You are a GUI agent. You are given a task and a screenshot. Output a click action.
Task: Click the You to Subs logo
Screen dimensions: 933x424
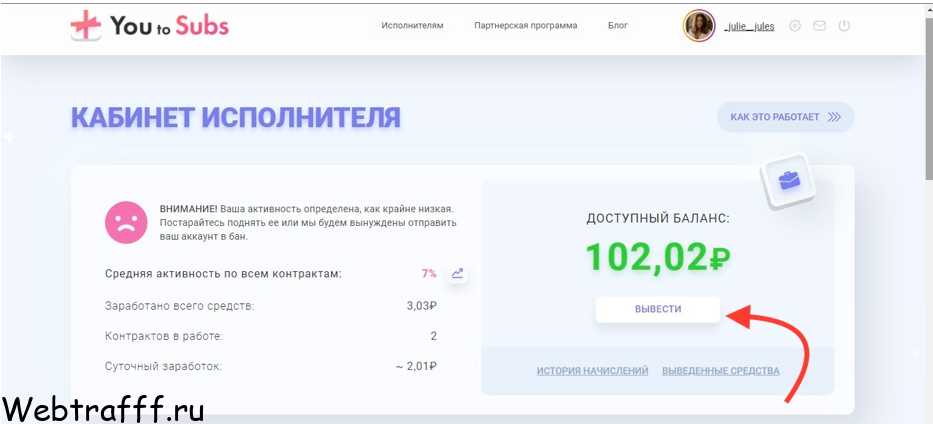click(x=149, y=26)
